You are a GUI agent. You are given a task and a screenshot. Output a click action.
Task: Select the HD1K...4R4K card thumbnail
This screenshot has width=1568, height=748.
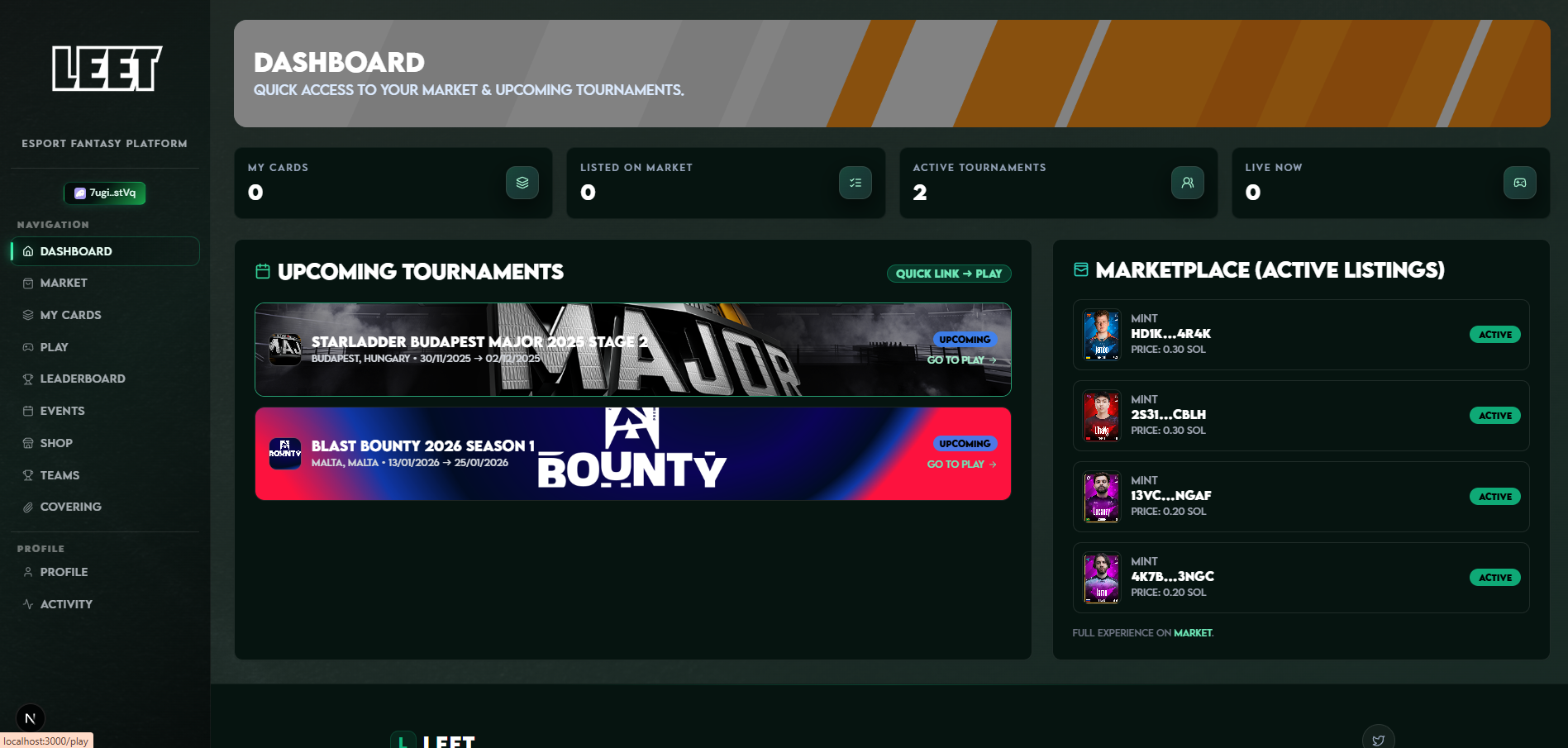tap(1102, 335)
